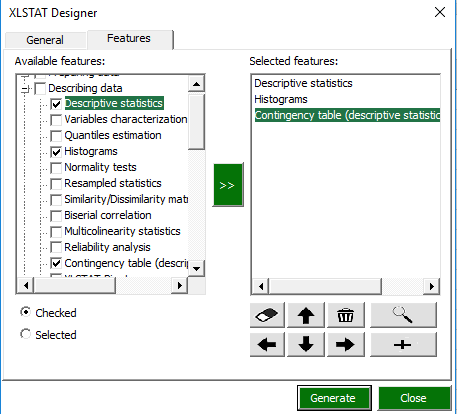The height and width of the screenshot is (414, 457).
Task: Click the right arrow icon button
Action: (x=346, y=344)
